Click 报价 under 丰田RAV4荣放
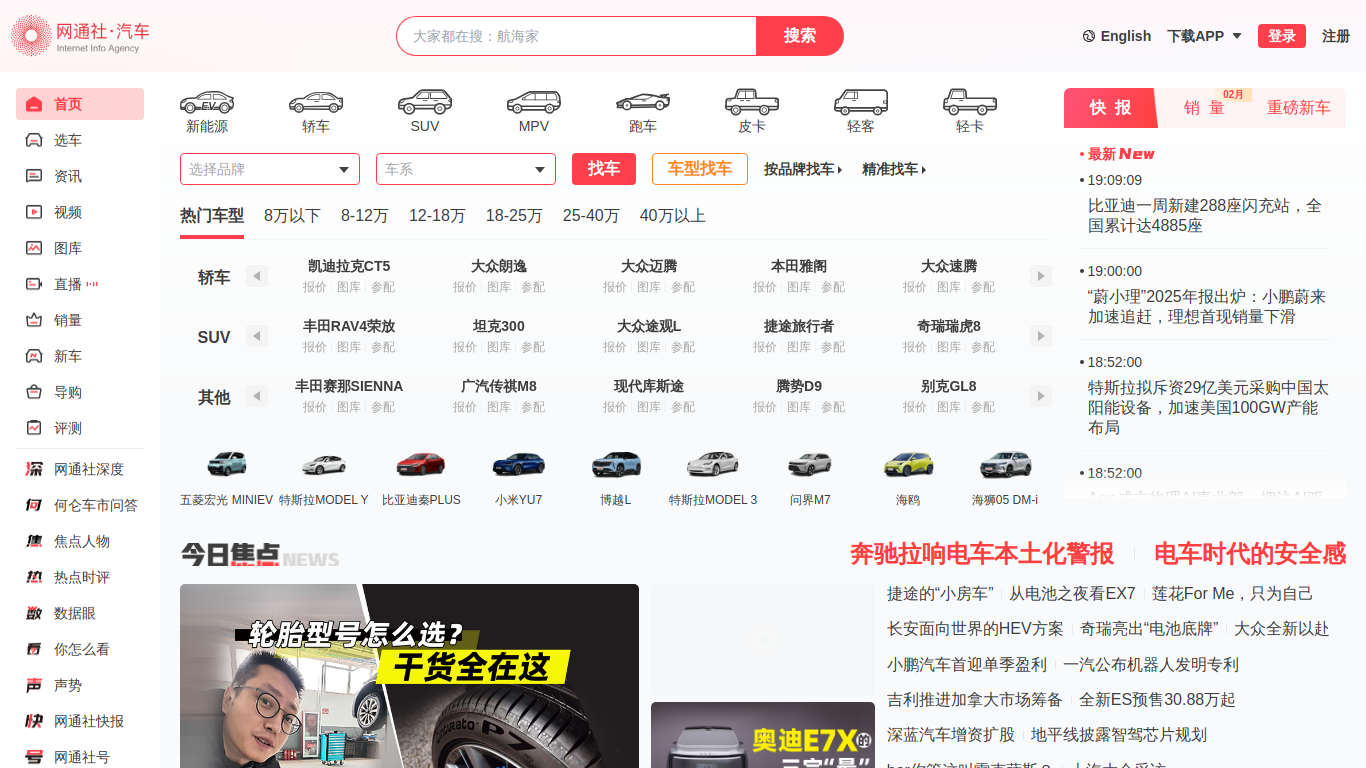 click(x=315, y=347)
